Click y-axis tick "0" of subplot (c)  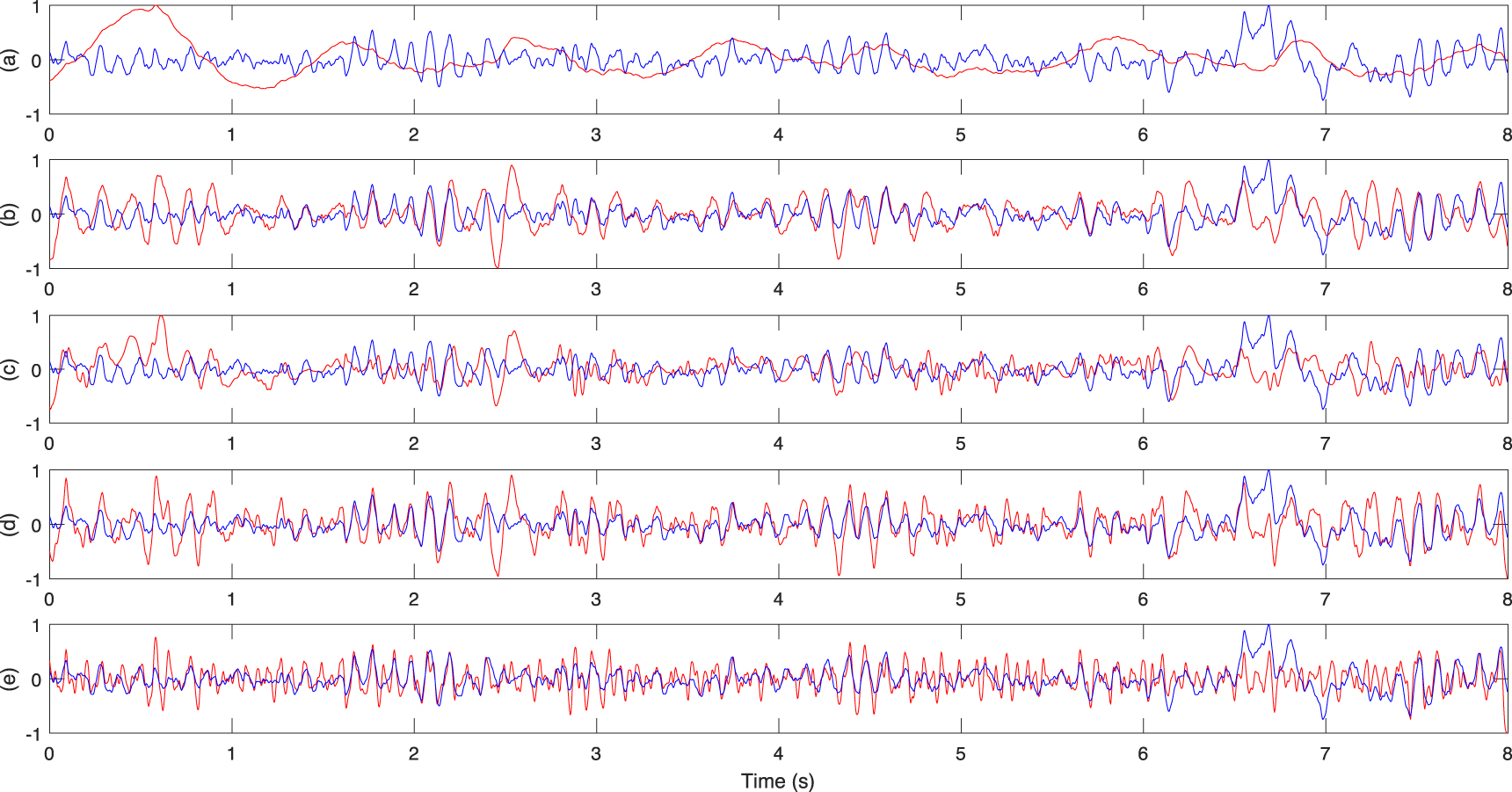point(36,370)
